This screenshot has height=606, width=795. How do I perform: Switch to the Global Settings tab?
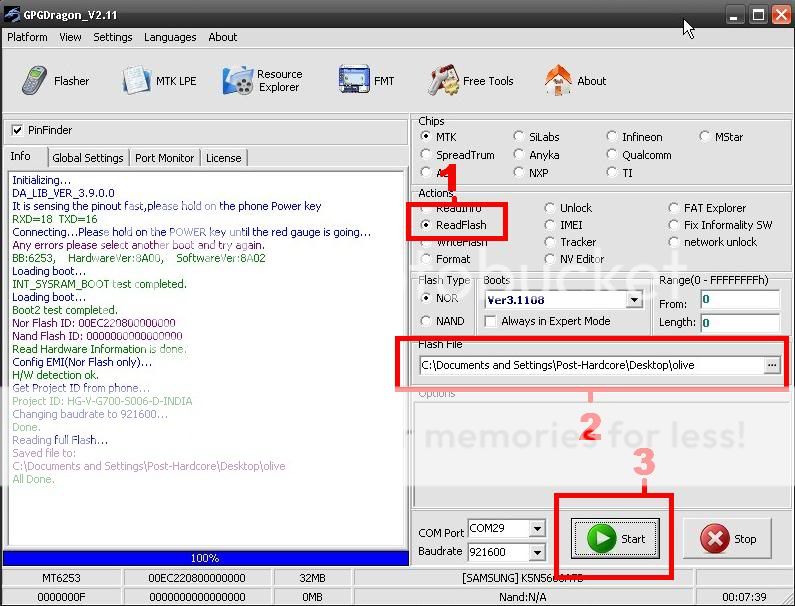click(x=88, y=158)
